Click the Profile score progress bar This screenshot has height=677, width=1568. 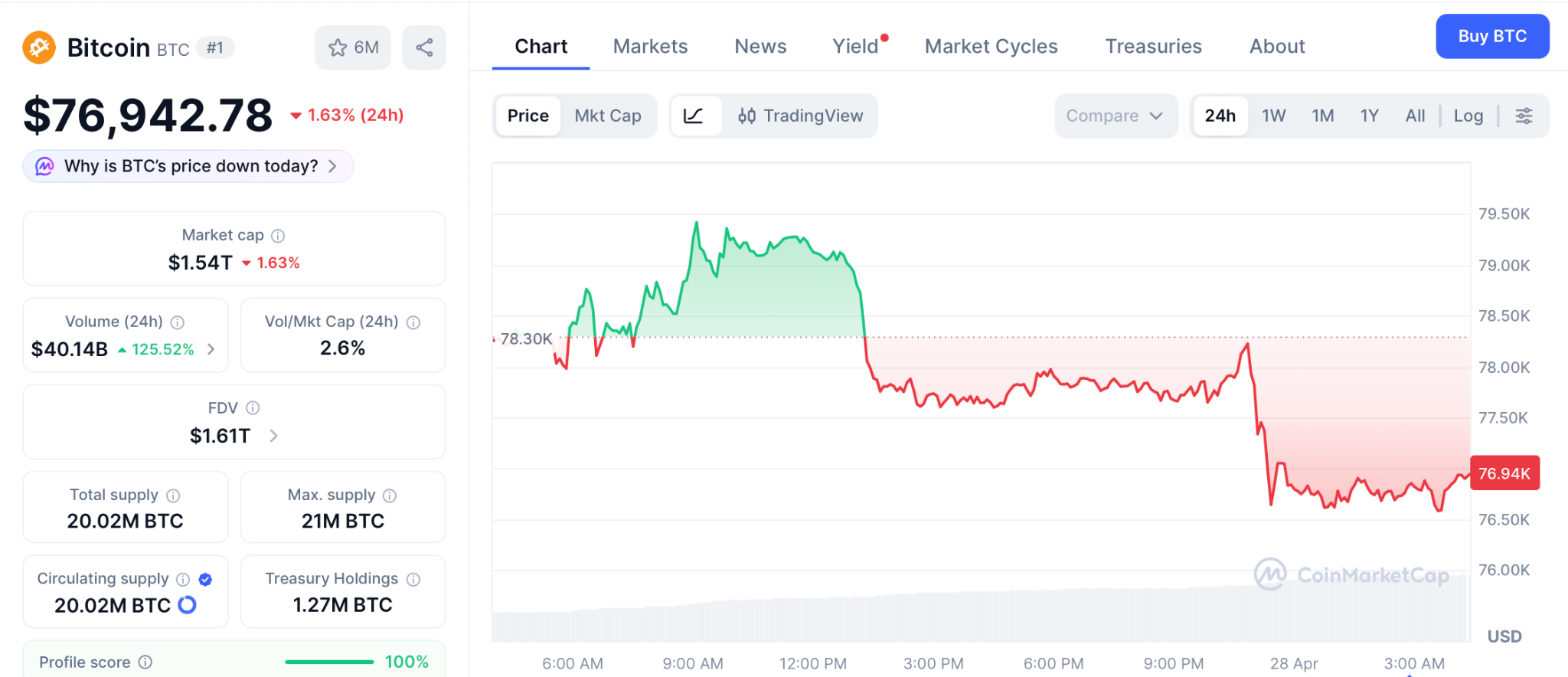[329, 662]
